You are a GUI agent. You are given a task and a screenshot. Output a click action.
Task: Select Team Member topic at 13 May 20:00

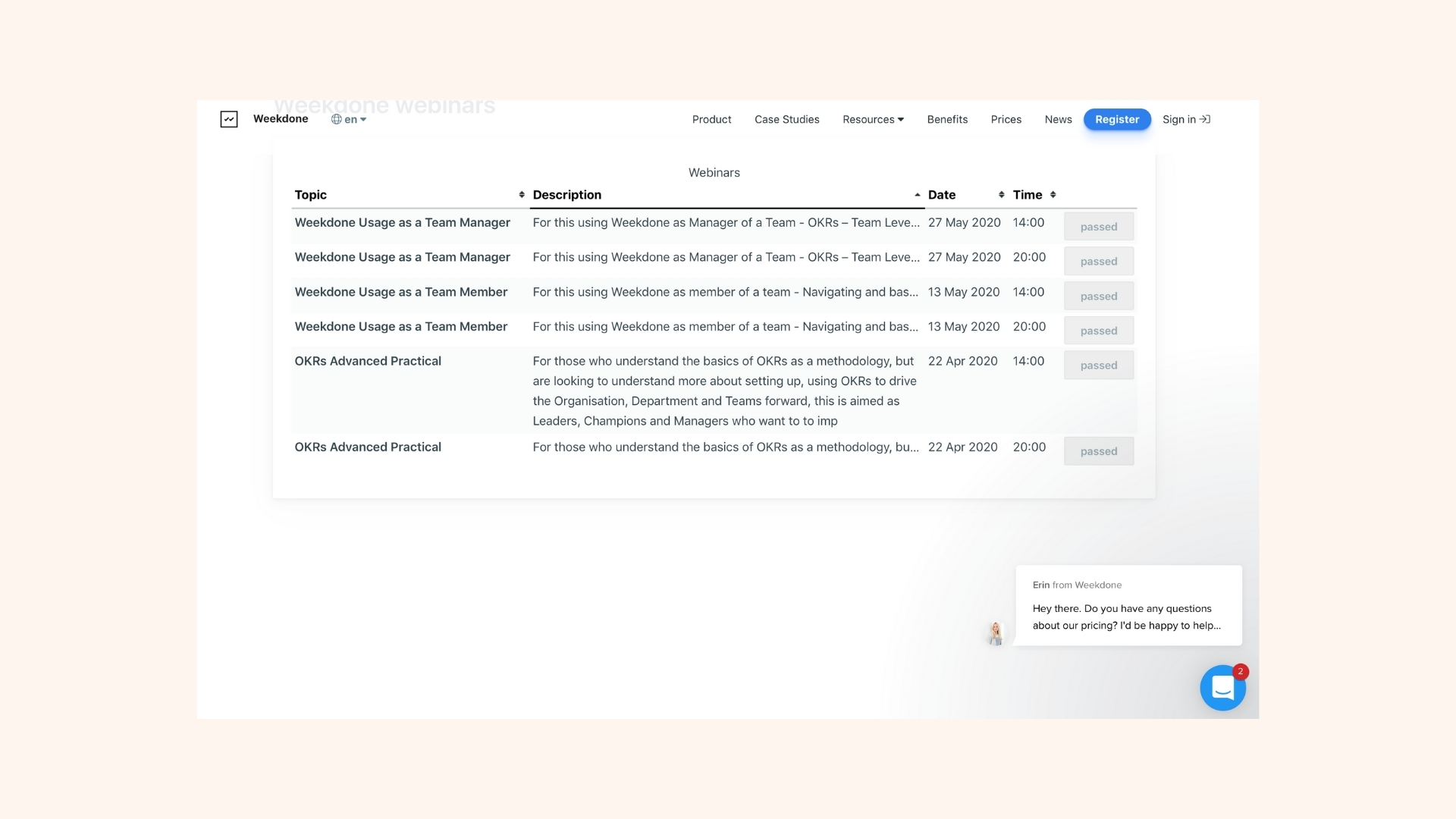tap(400, 327)
